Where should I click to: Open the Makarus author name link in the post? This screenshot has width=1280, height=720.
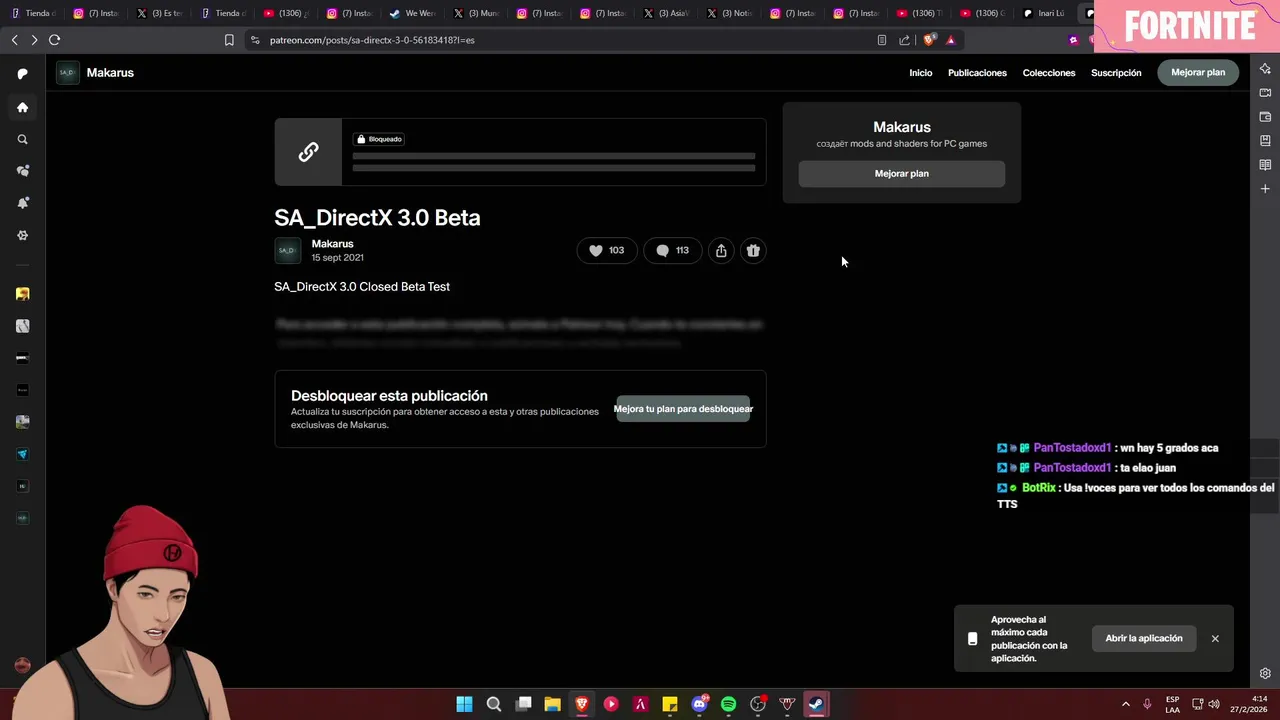point(332,244)
